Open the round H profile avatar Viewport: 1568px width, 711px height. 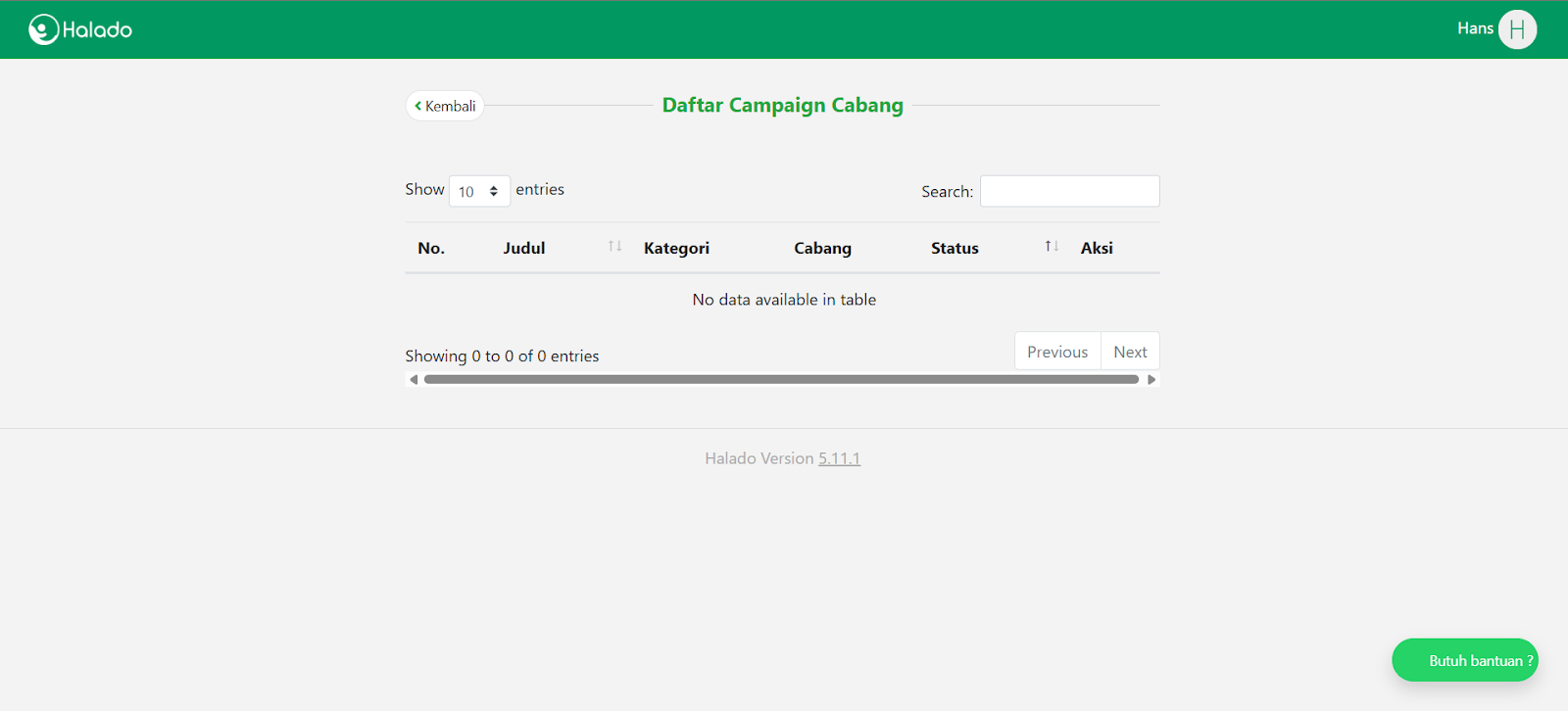(x=1517, y=29)
